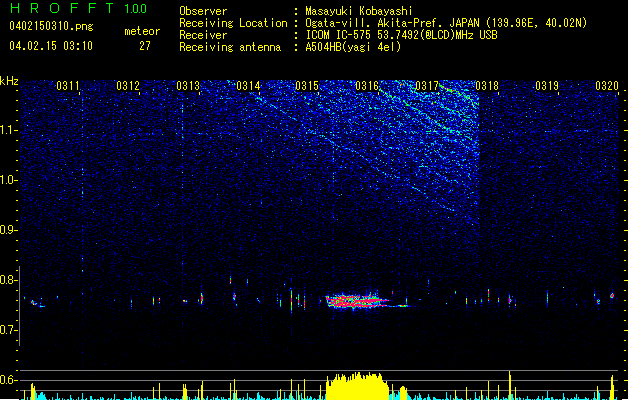
Task: Click the meteor count value 27
Action: click(x=145, y=46)
